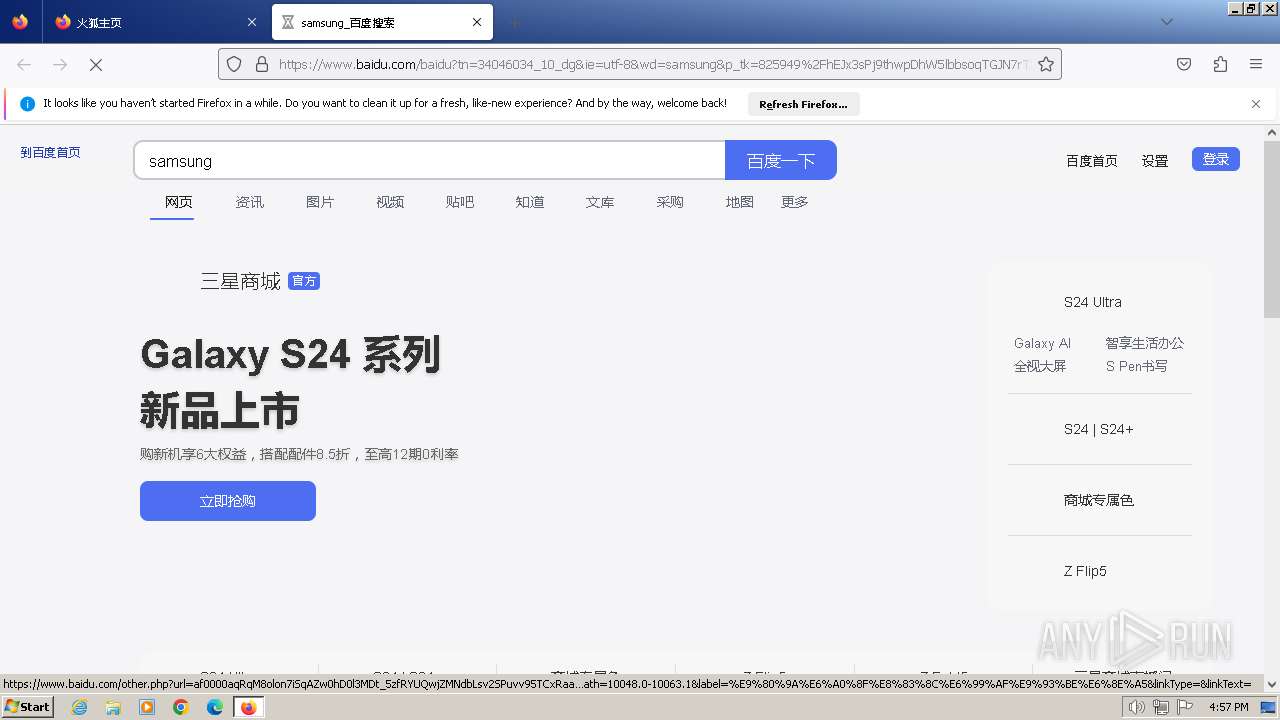Open the volume tray icon

1137,707
